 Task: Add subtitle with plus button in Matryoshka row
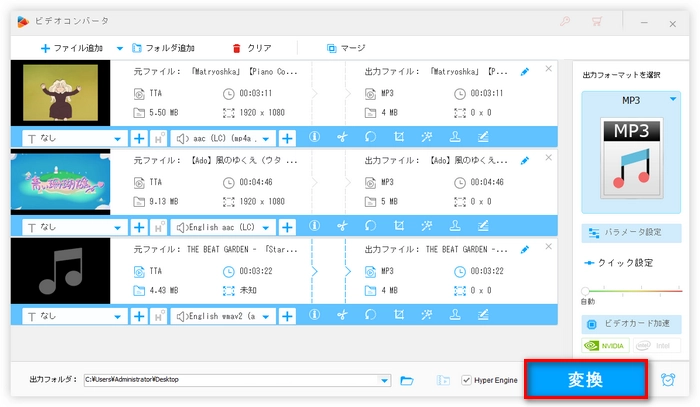click(139, 138)
